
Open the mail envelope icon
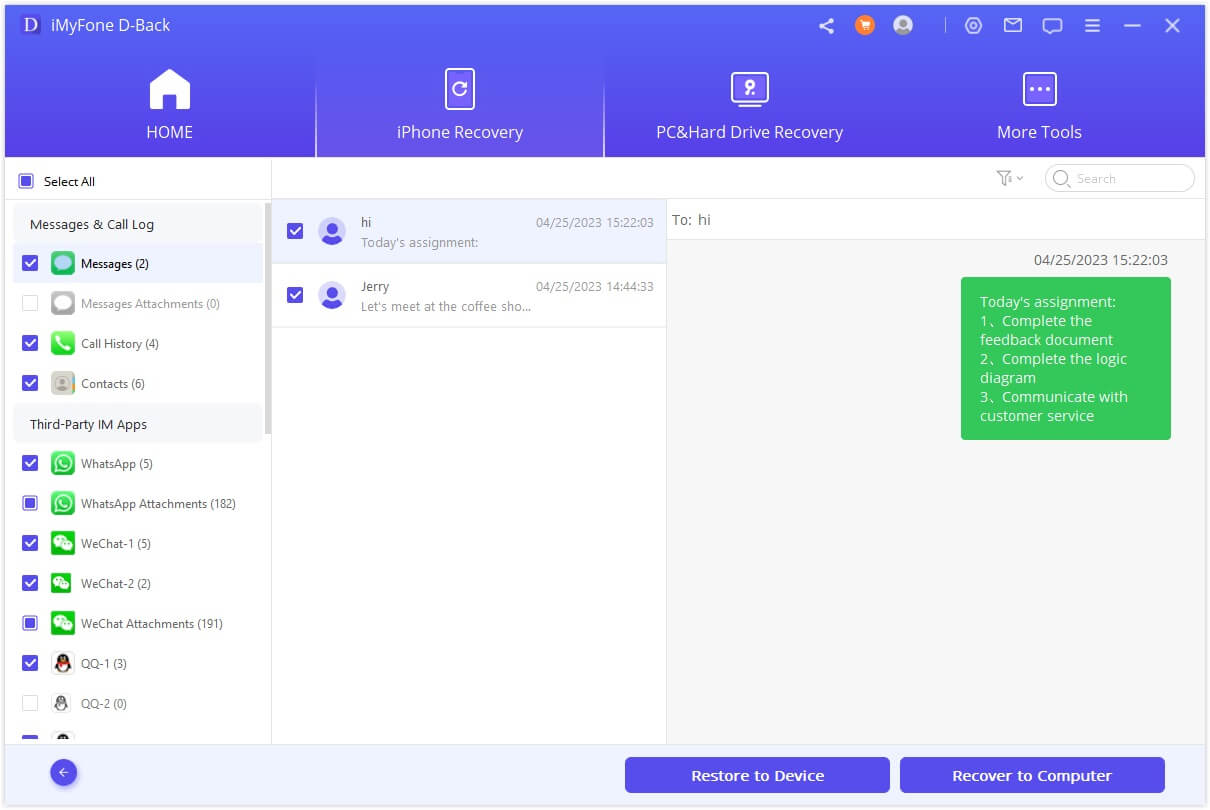click(1013, 26)
